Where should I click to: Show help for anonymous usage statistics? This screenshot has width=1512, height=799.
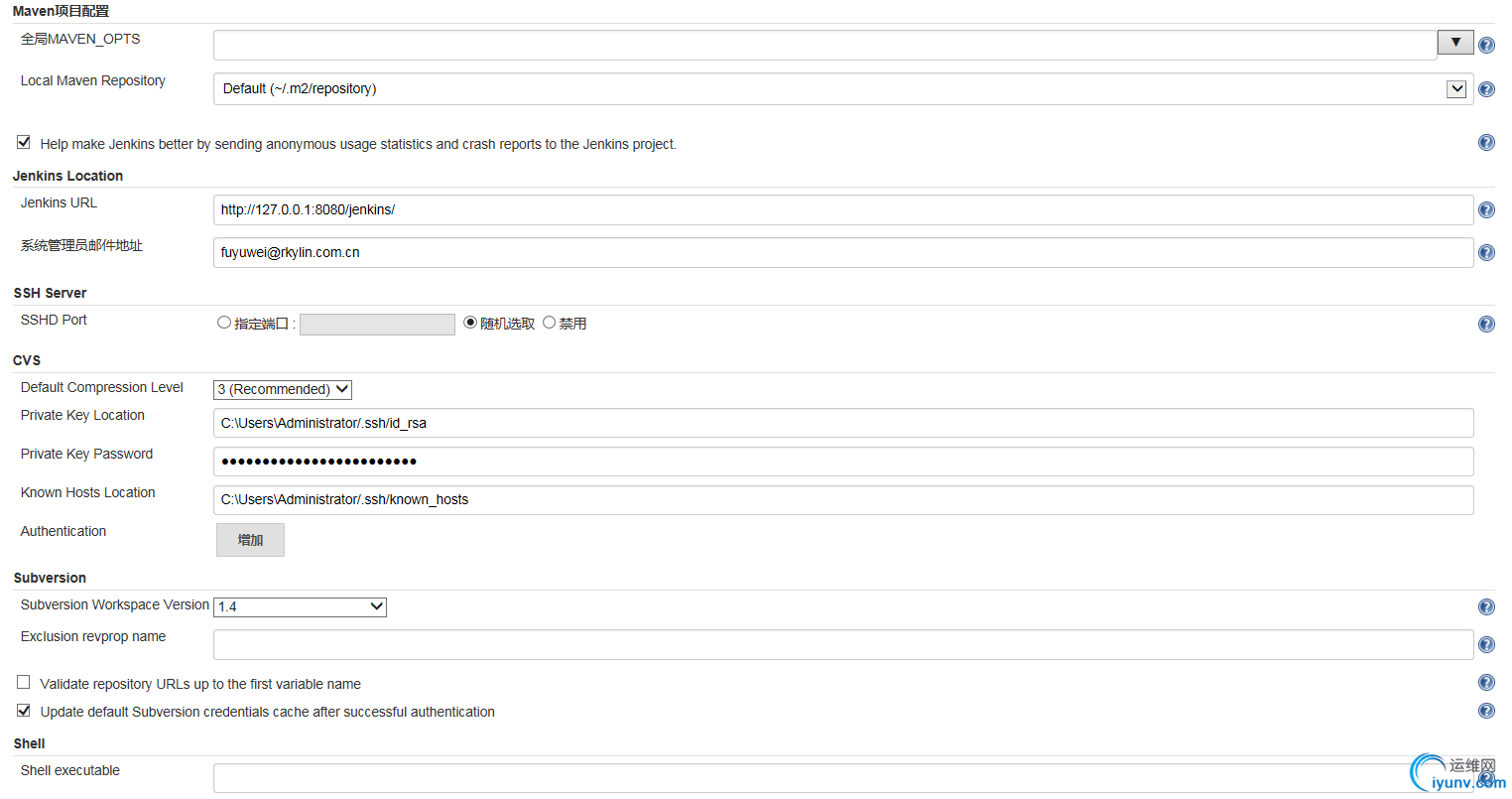pos(1486,142)
